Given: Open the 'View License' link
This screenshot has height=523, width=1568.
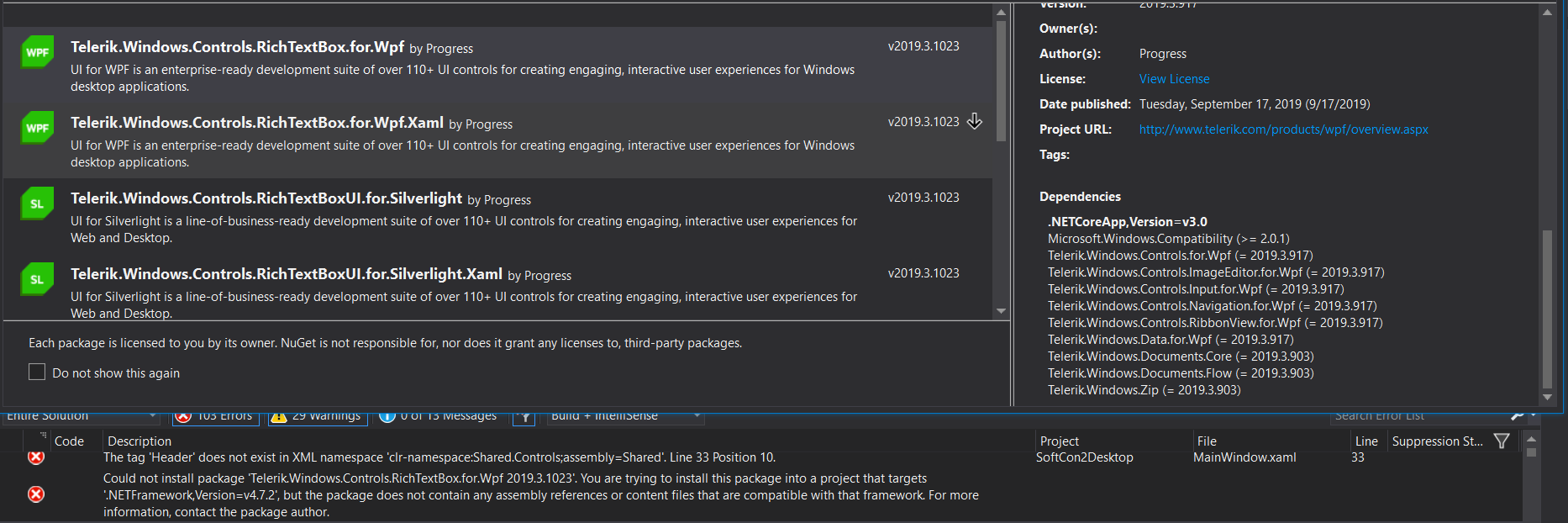Looking at the screenshot, I should [1174, 79].
